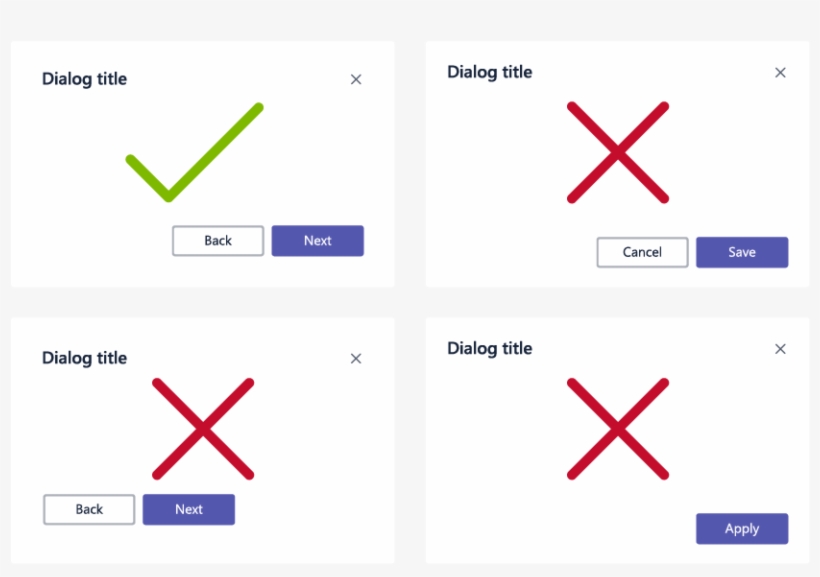Click the Cancel button
Screen dimensions: 820x577
tap(642, 252)
